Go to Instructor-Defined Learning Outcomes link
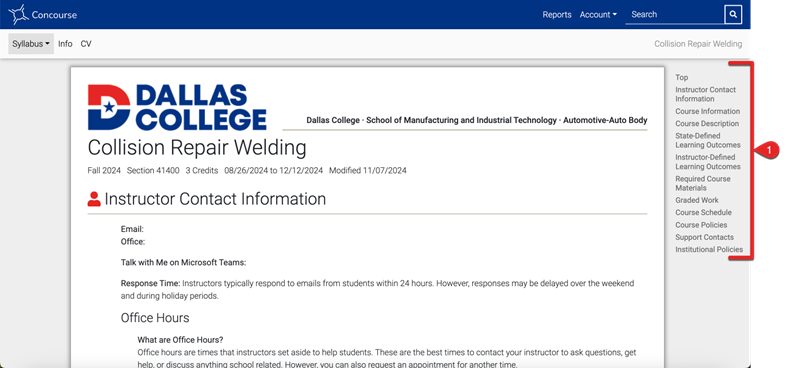 (x=707, y=161)
